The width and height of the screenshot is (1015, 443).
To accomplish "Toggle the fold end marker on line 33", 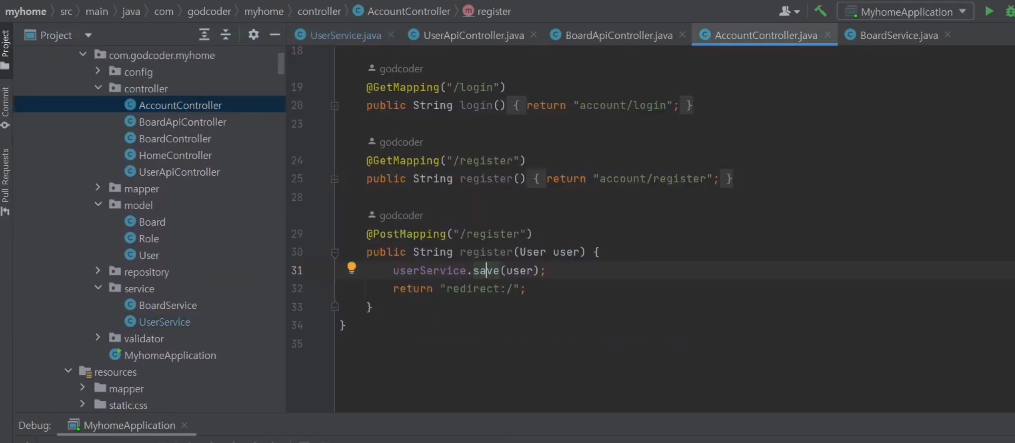I will (335, 307).
